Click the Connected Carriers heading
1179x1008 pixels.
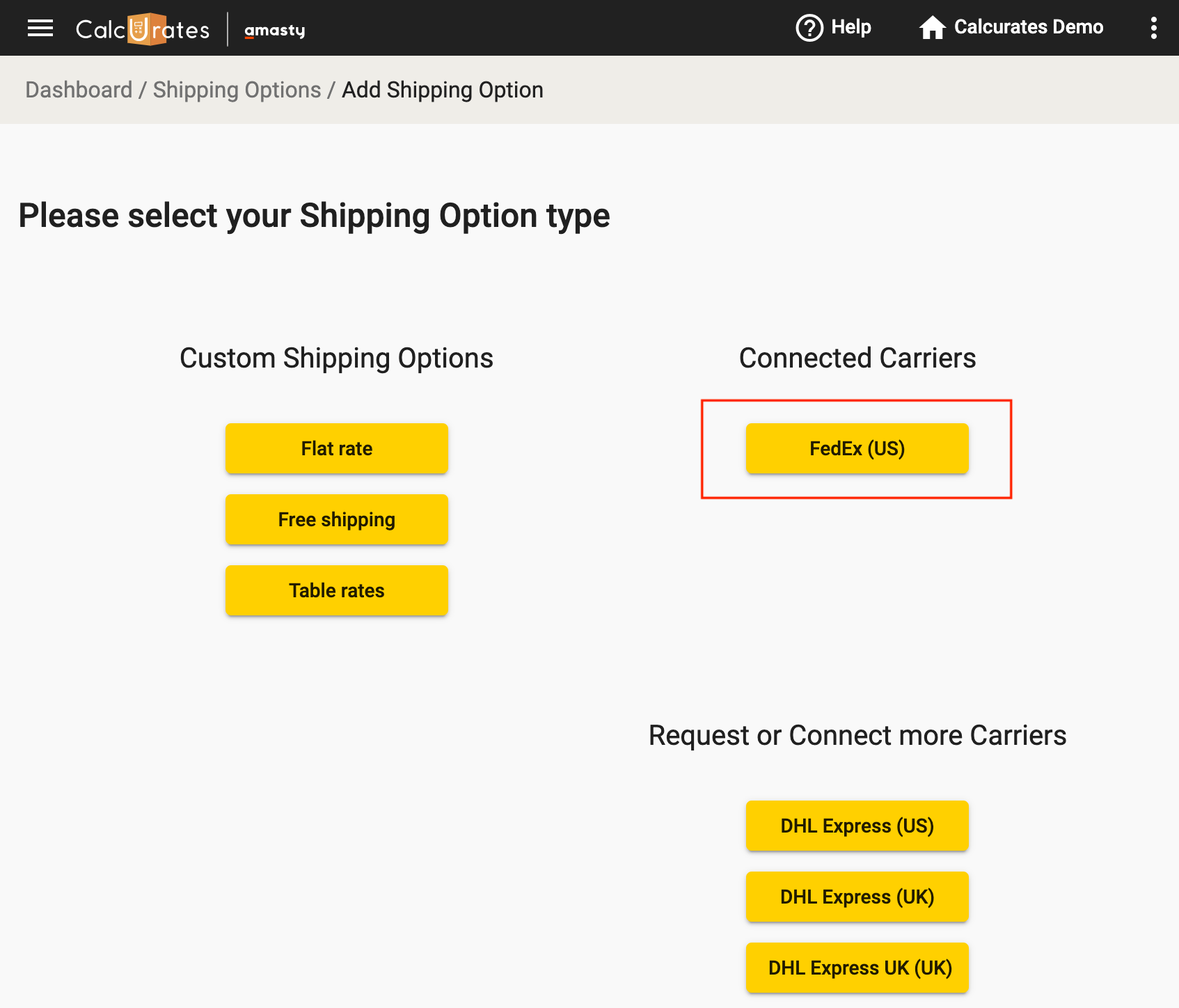857,358
